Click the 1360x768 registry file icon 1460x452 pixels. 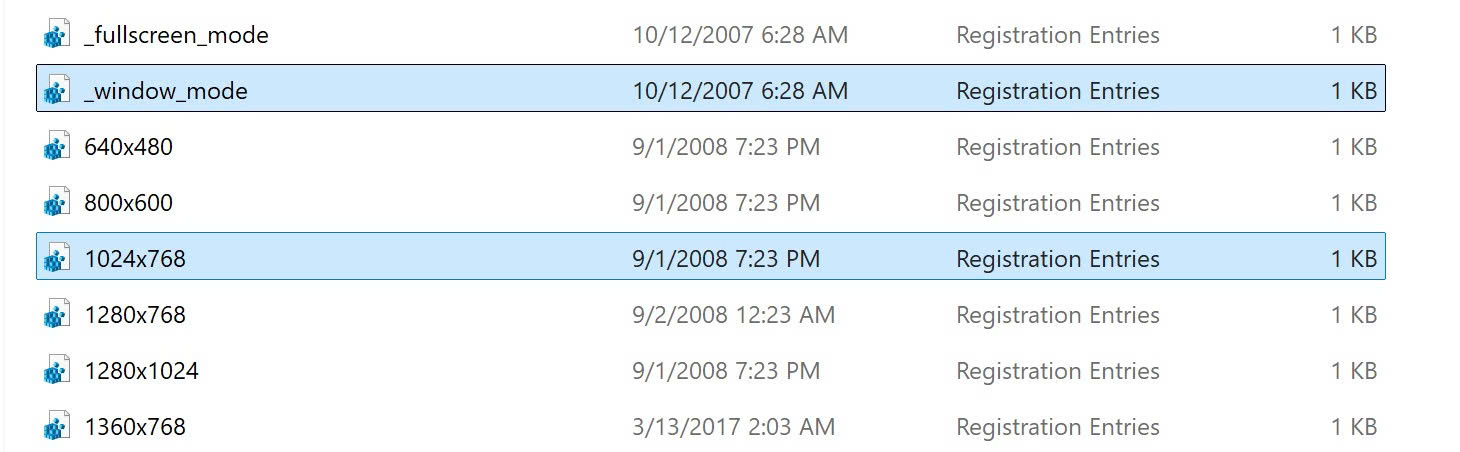click(55, 427)
